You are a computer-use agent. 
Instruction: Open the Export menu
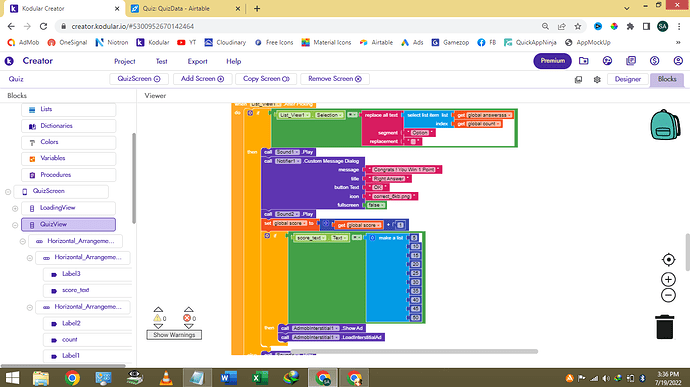coord(197,61)
